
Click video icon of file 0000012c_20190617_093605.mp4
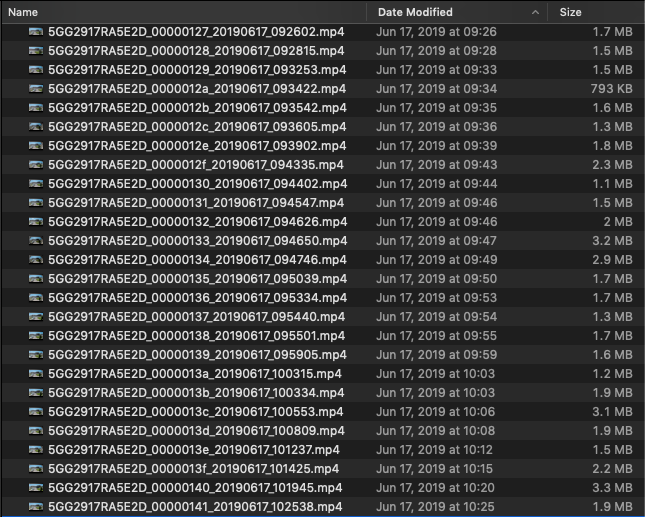36,127
